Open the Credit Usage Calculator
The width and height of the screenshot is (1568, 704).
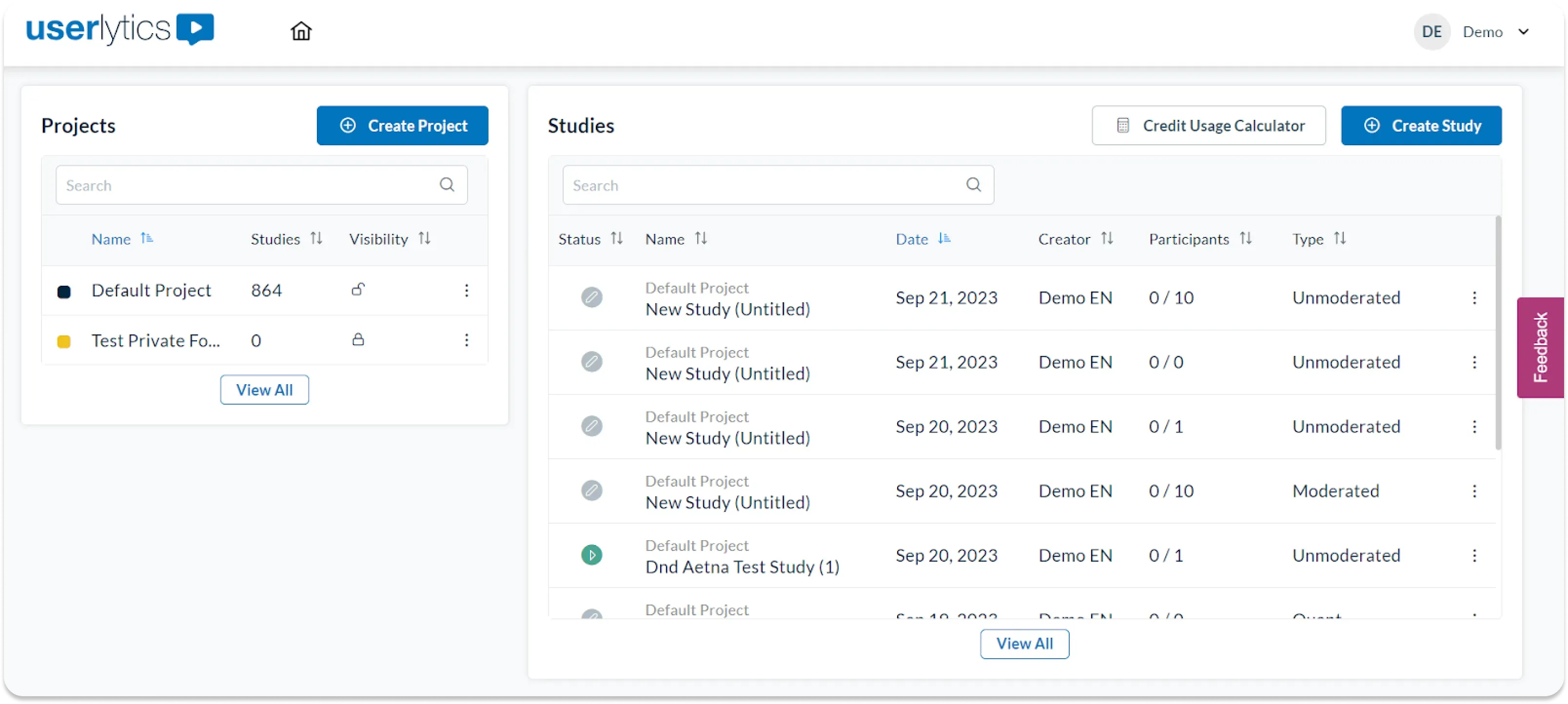(x=1208, y=125)
